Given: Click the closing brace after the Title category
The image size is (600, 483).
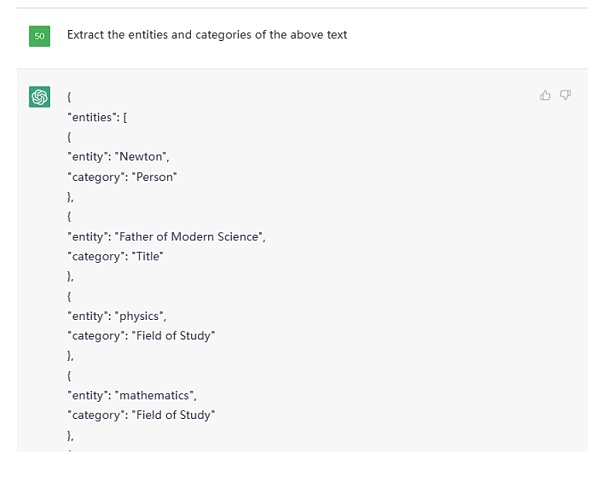Looking at the screenshot, I should pyautogui.click(x=70, y=276).
